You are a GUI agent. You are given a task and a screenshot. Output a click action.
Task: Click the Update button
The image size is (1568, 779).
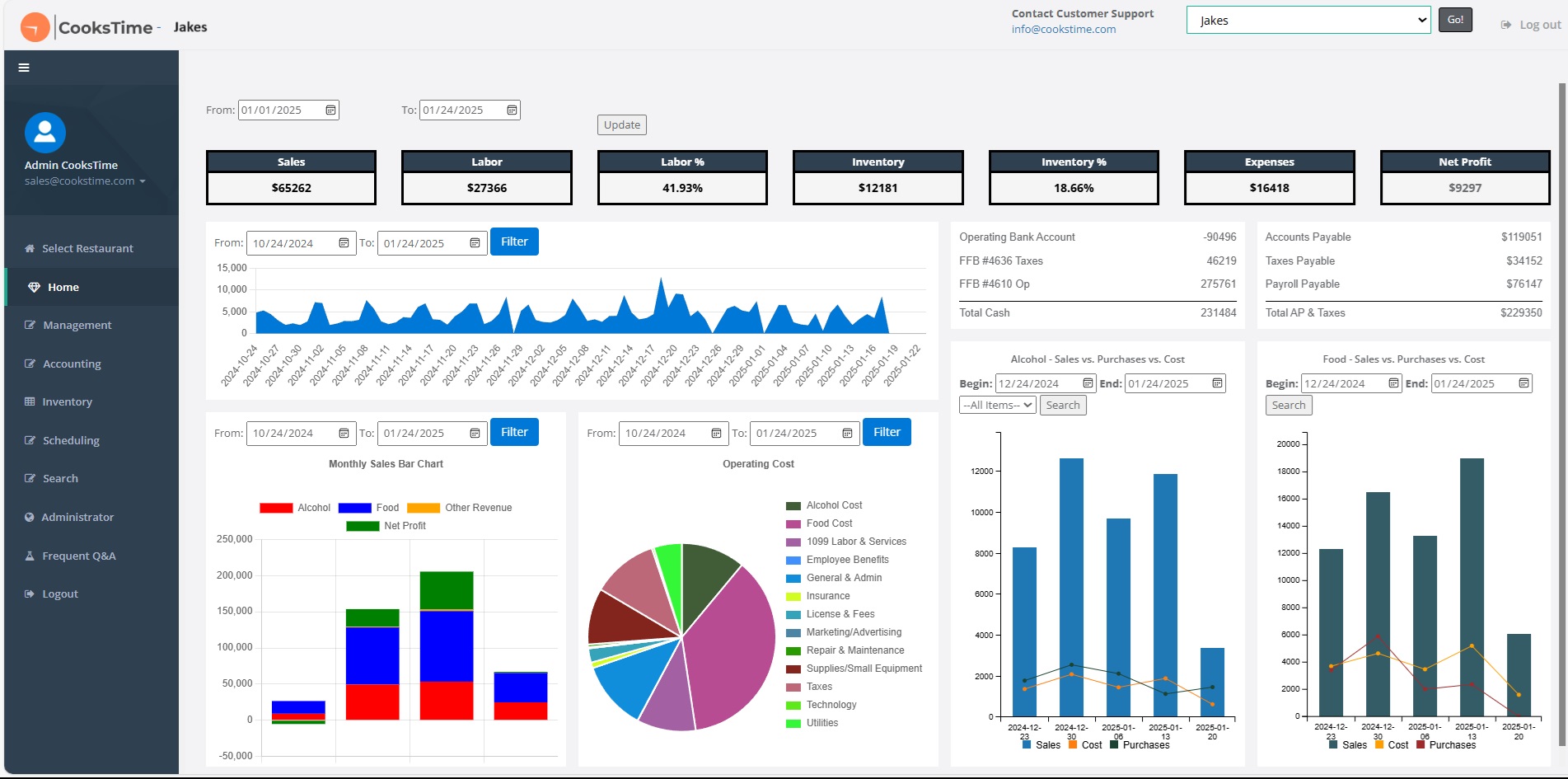point(622,125)
